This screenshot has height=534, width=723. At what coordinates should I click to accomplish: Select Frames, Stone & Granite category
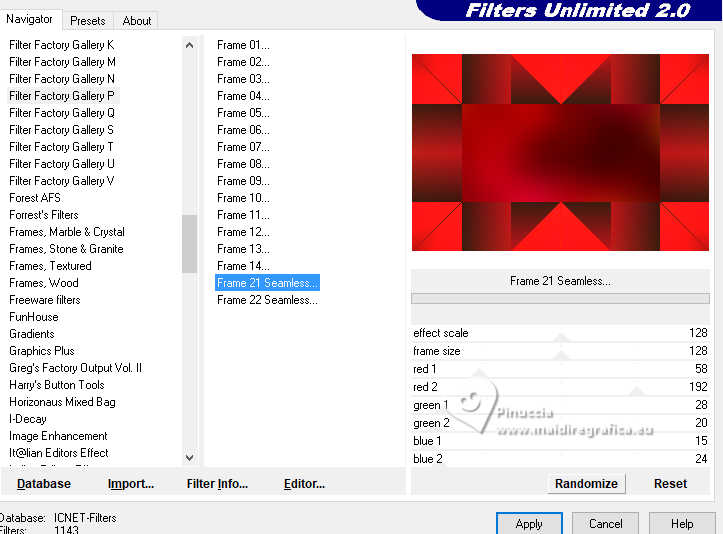click(x=66, y=249)
